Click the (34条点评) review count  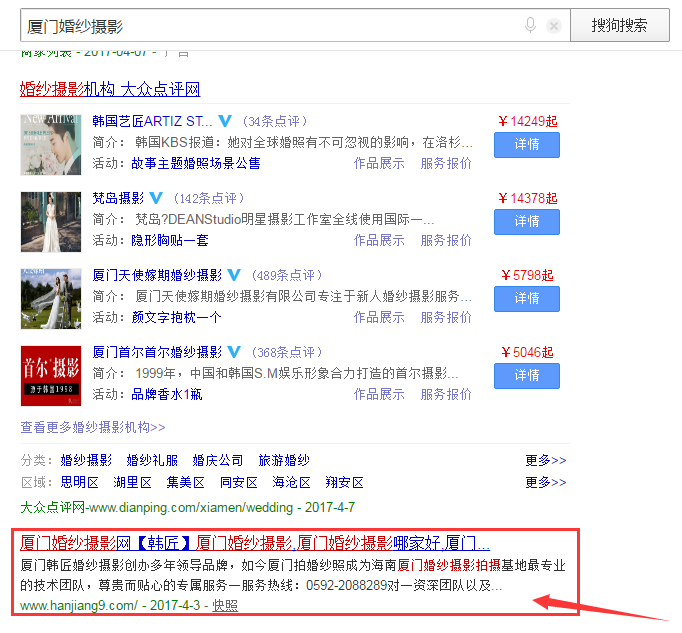(275, 121)
